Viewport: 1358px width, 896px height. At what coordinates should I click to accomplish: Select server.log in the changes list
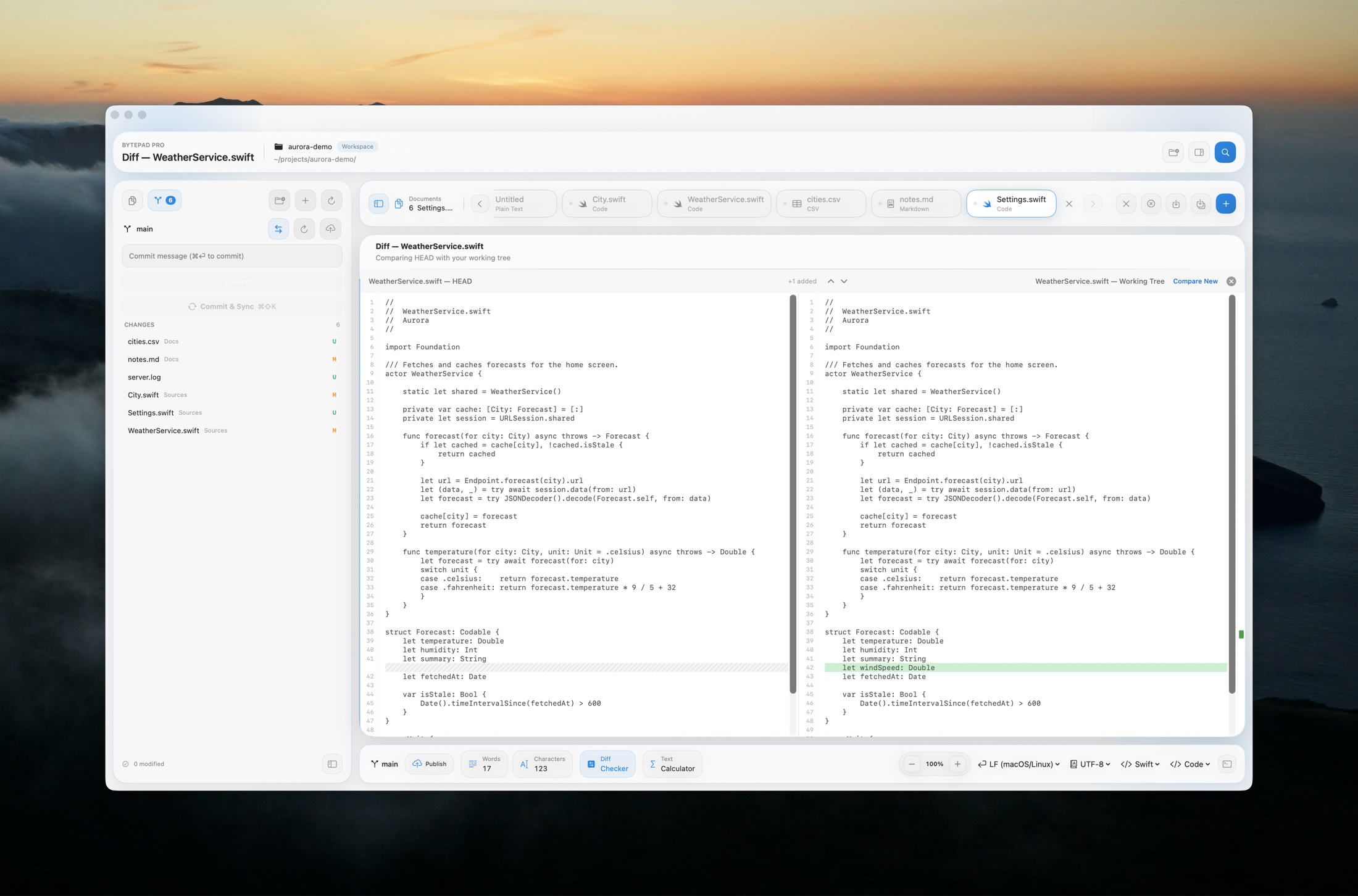point(232,377)
